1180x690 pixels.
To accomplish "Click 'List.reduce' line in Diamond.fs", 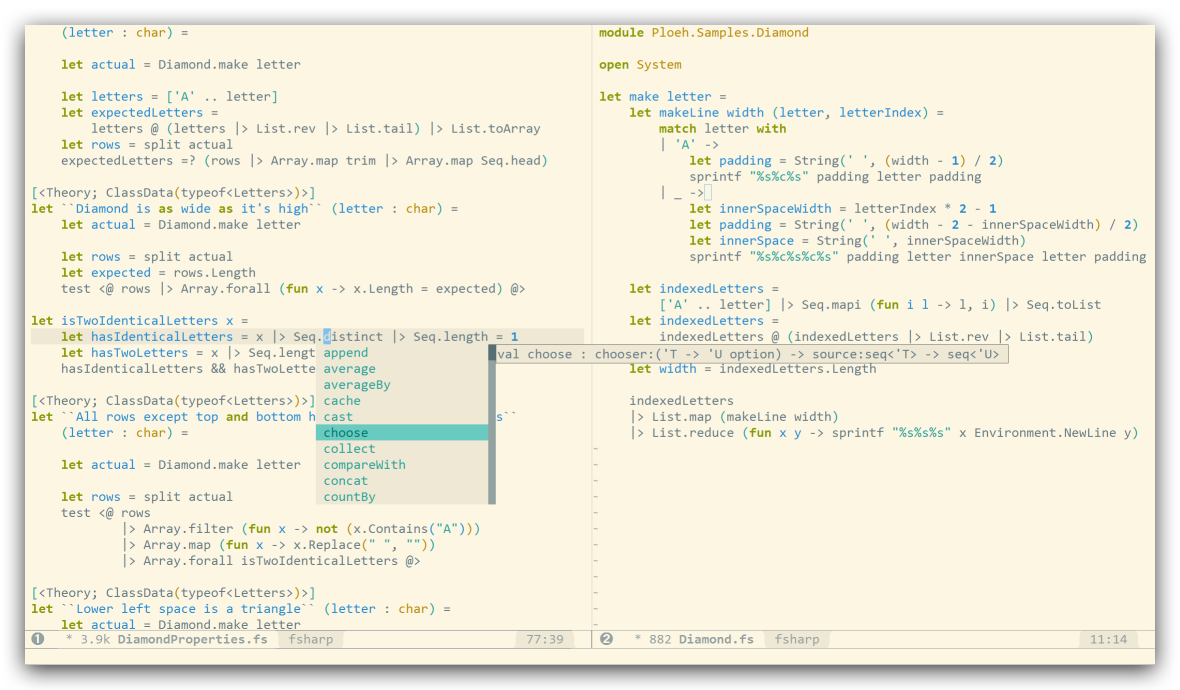I will [x=884, y=433].
